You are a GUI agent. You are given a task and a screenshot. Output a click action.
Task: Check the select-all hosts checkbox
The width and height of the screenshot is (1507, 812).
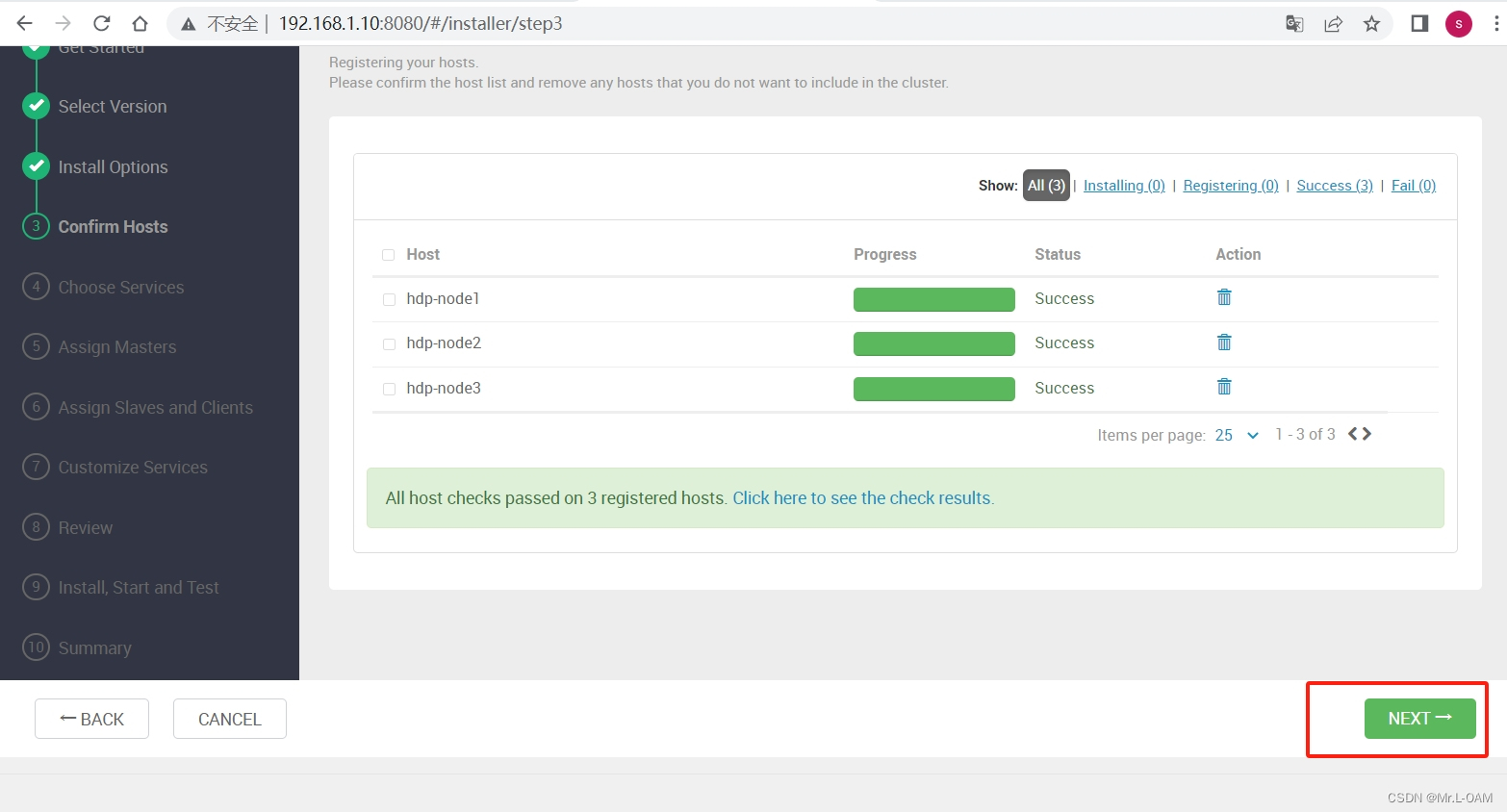[389, 255]
